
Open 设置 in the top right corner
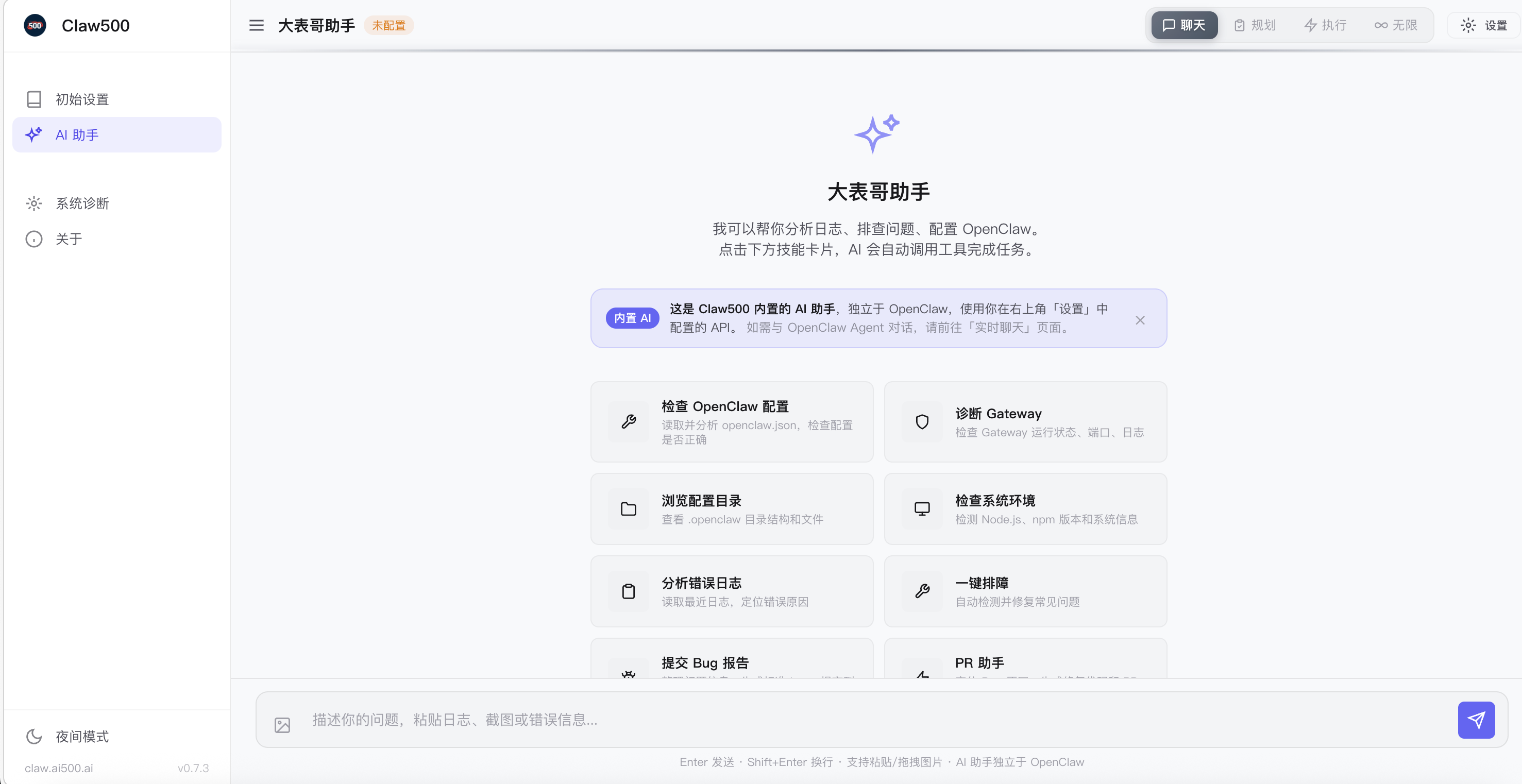coord(1484,25)
